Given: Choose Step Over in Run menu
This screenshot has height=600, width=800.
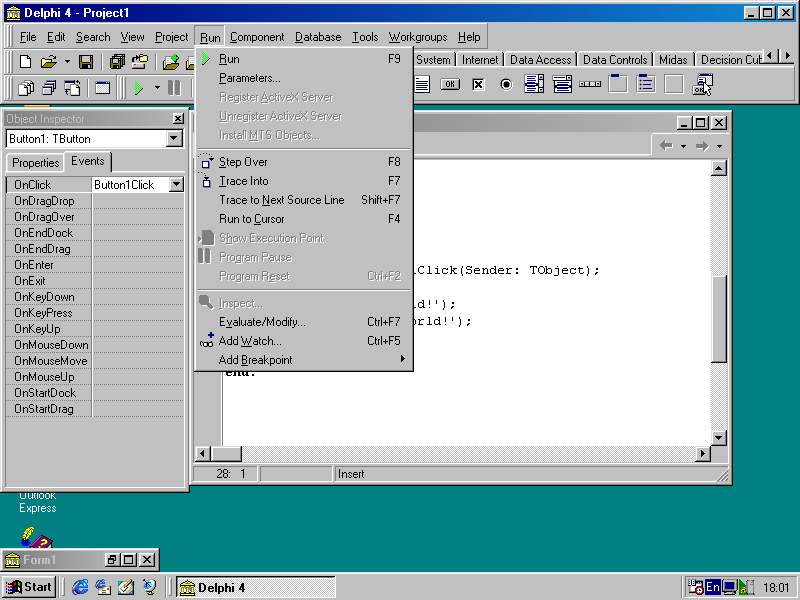Looking at the screenshot, I should pyautogui.click(x=304, y=162).
